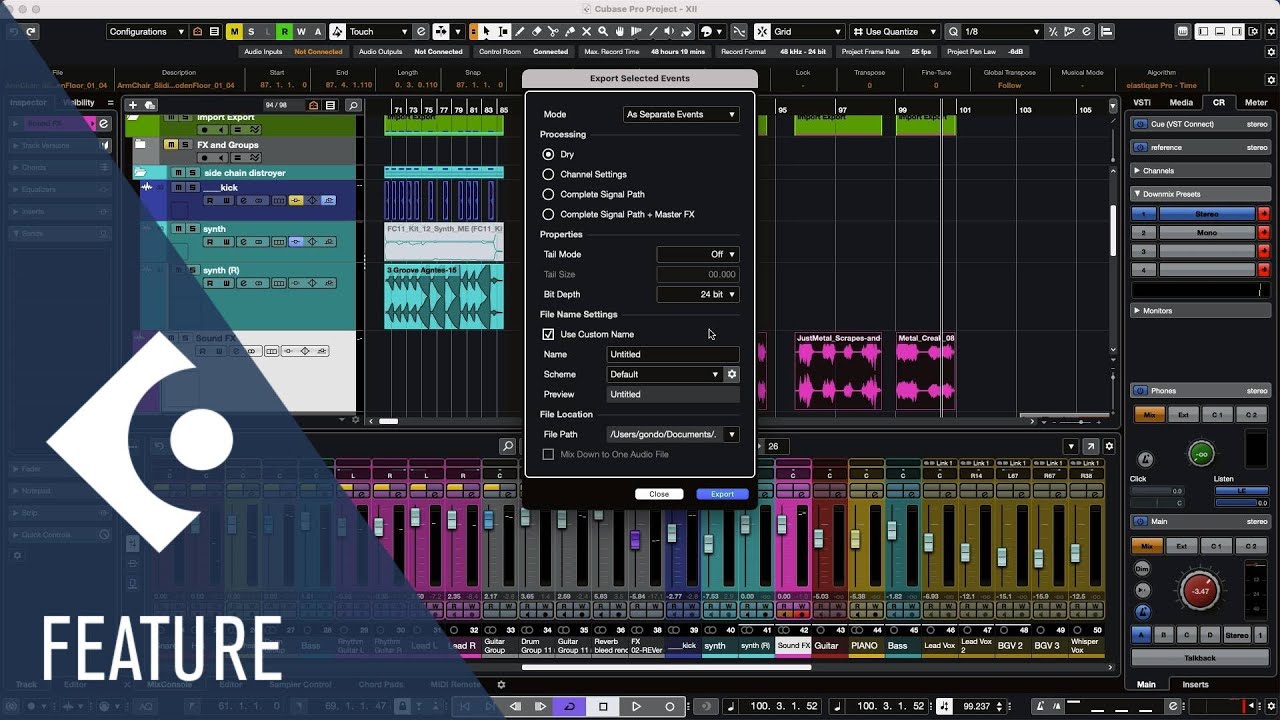Click the Record button in the transport bar
Screen dimensions: 1280x720
click(669, 706)
